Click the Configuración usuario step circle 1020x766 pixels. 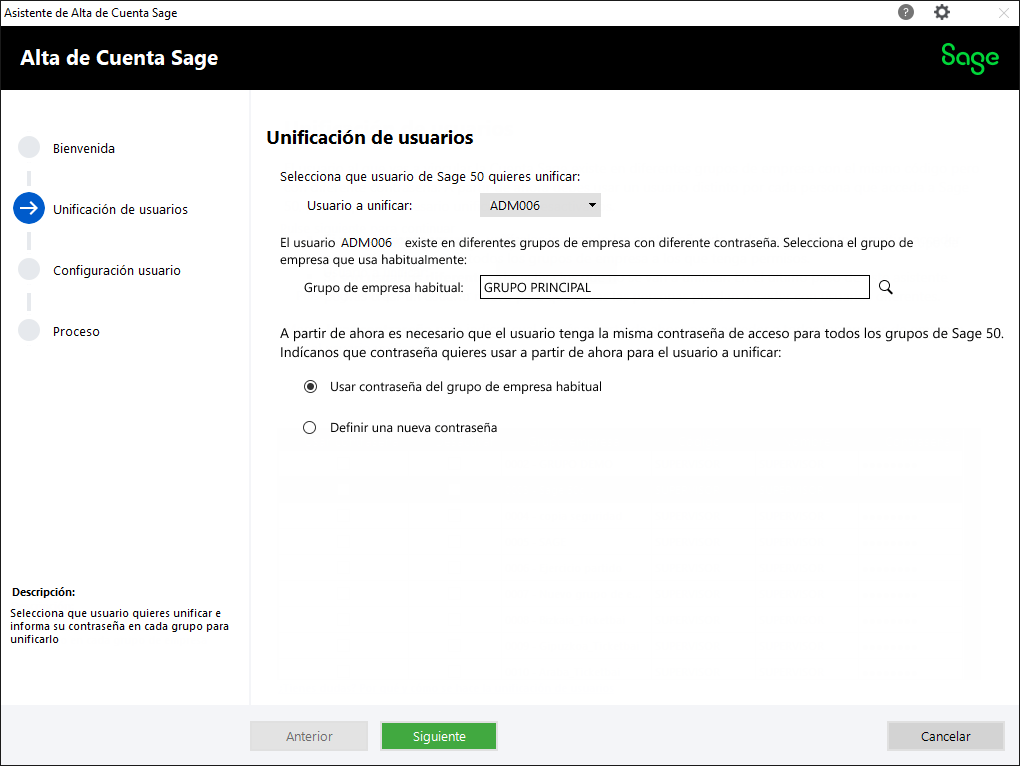(x=29, y=269)
